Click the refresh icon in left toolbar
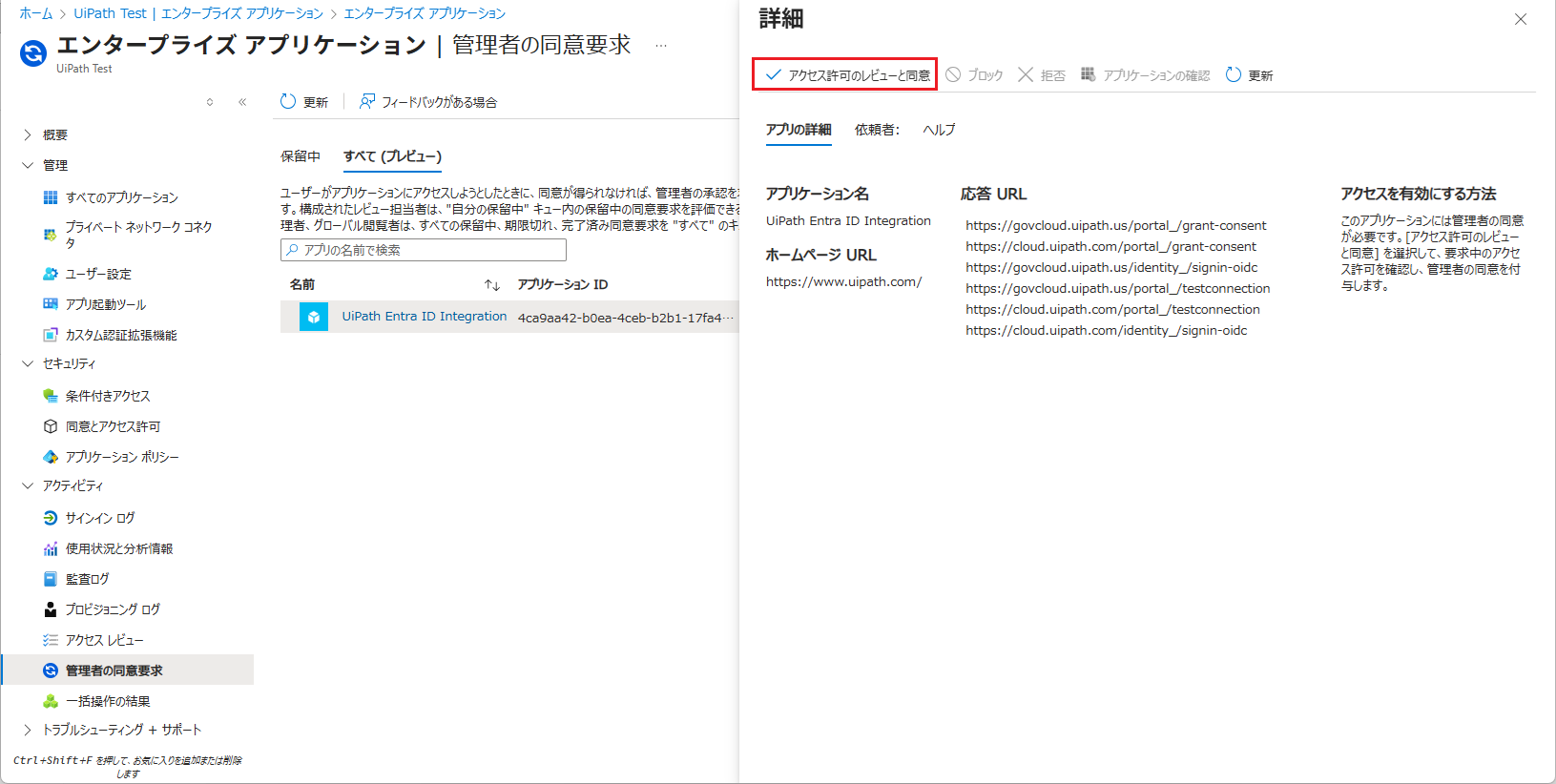The width and height of the screenshot is (1556, 784). pos(288,101)
